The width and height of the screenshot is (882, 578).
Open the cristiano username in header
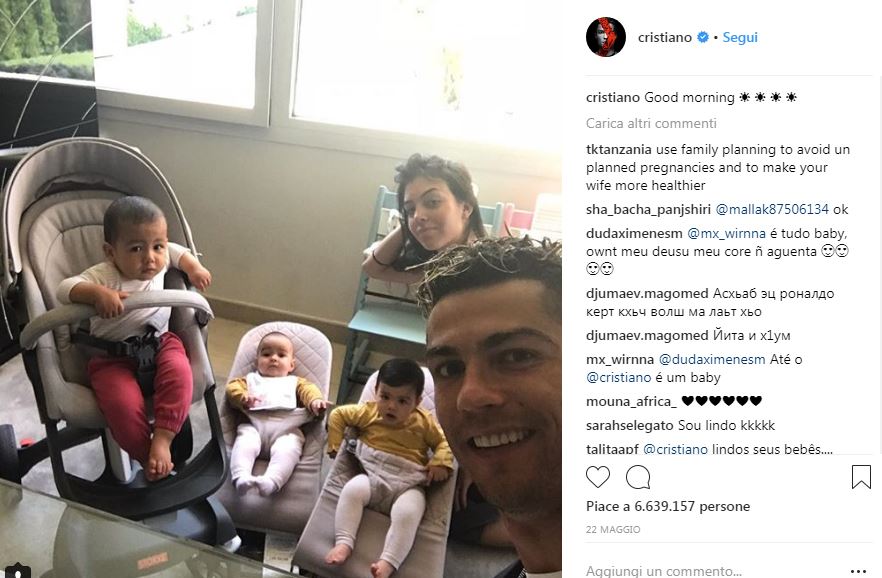665,38
